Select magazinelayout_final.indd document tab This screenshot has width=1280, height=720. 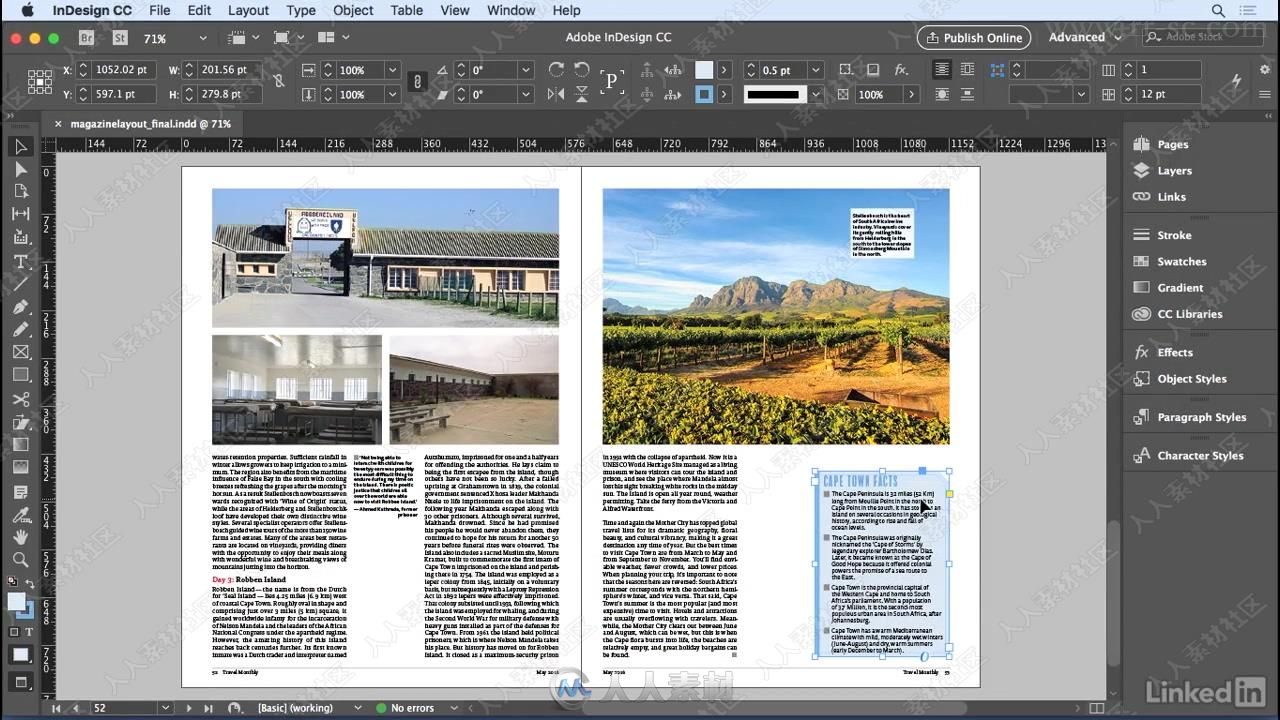[150, 124]
